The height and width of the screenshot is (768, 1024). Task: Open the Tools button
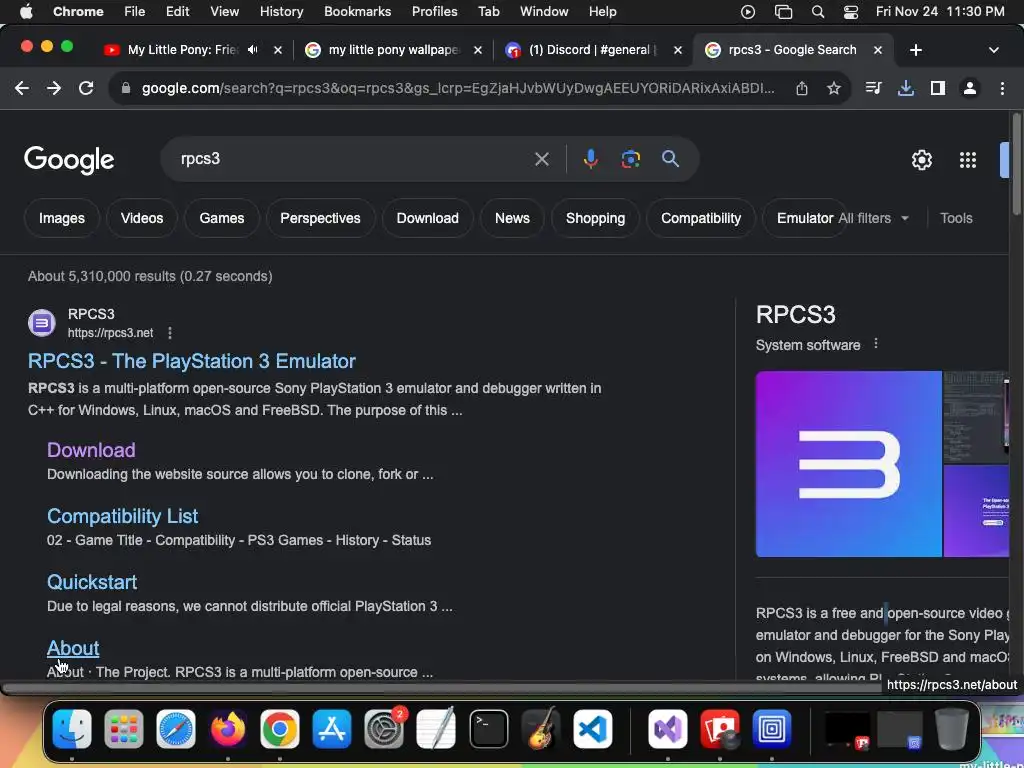tap(956, 218)
